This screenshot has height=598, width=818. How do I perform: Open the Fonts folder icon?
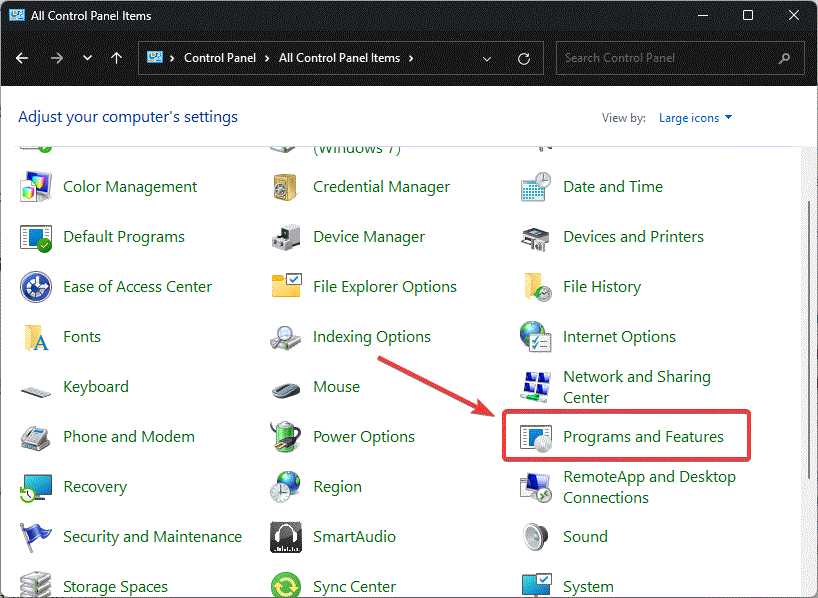(35, 337)
